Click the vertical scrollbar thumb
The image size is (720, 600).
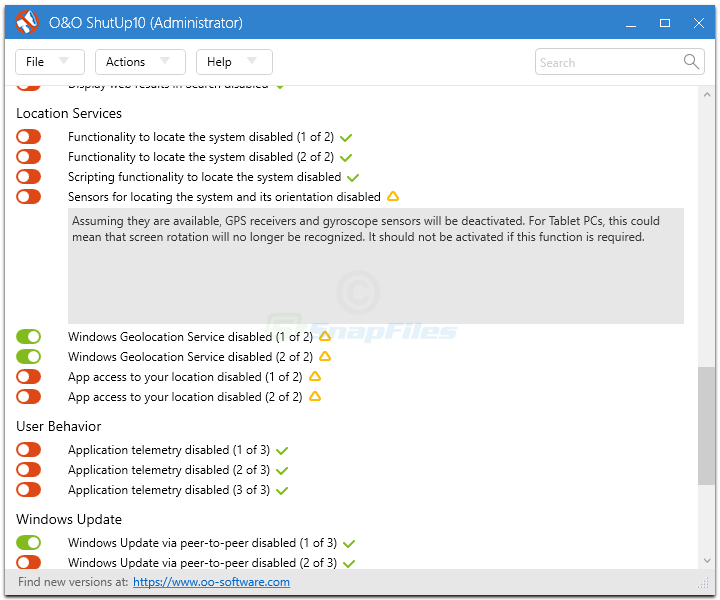click(706, 425)
